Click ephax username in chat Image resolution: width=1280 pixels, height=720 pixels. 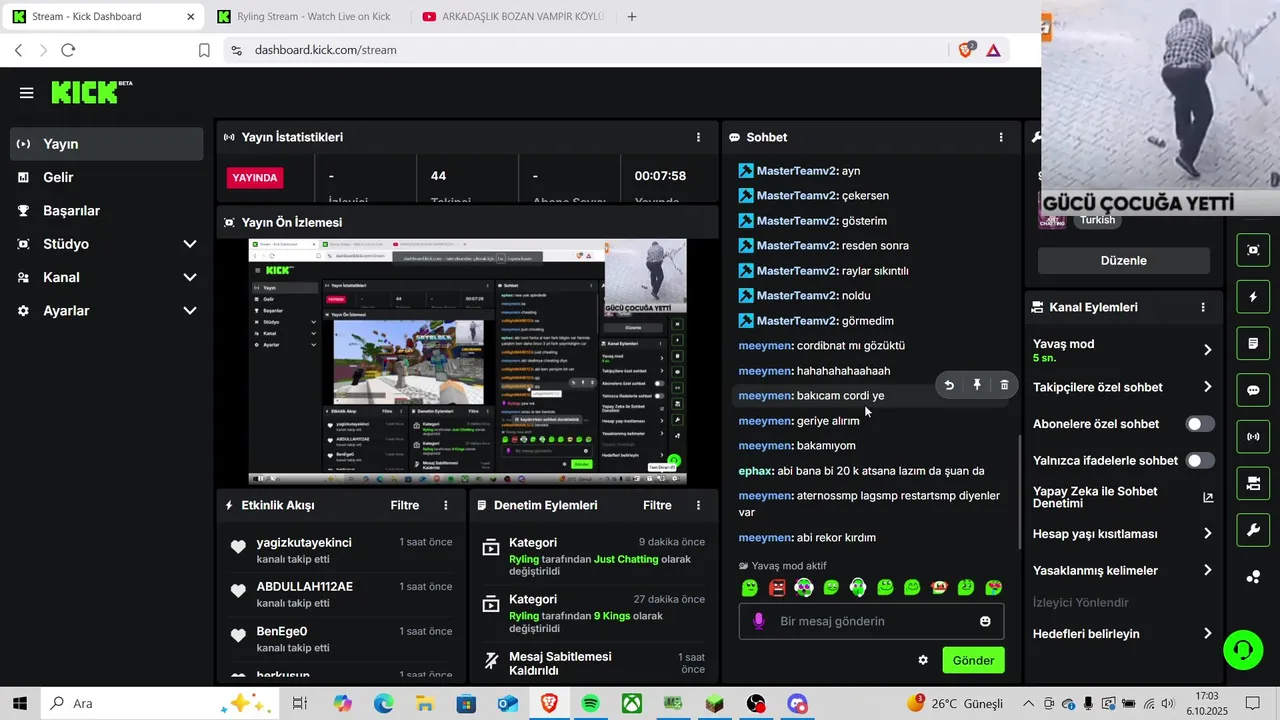tap(755, 471)
